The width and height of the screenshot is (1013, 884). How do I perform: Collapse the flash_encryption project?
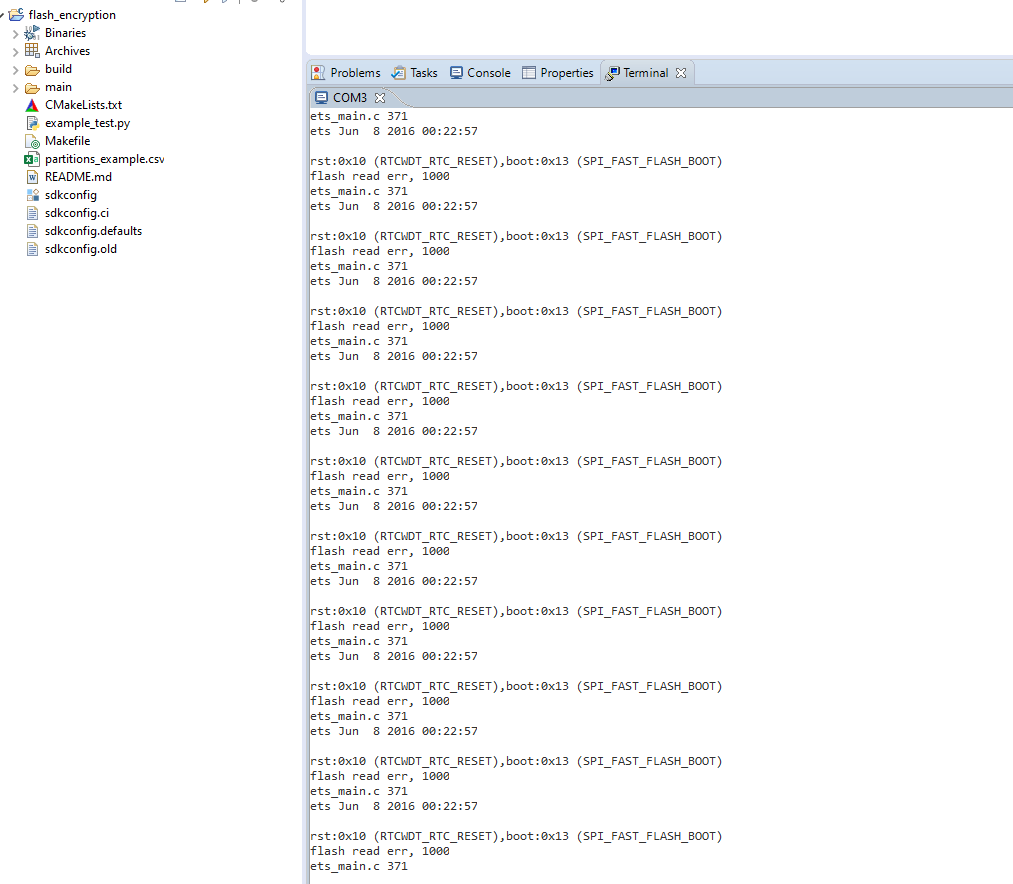click(4, 14)
